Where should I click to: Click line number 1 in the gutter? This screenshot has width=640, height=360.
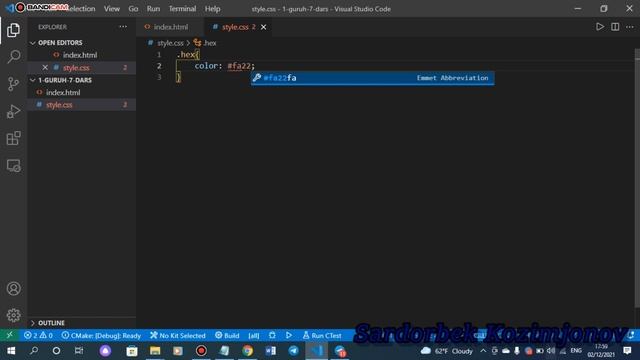[159, 55]
